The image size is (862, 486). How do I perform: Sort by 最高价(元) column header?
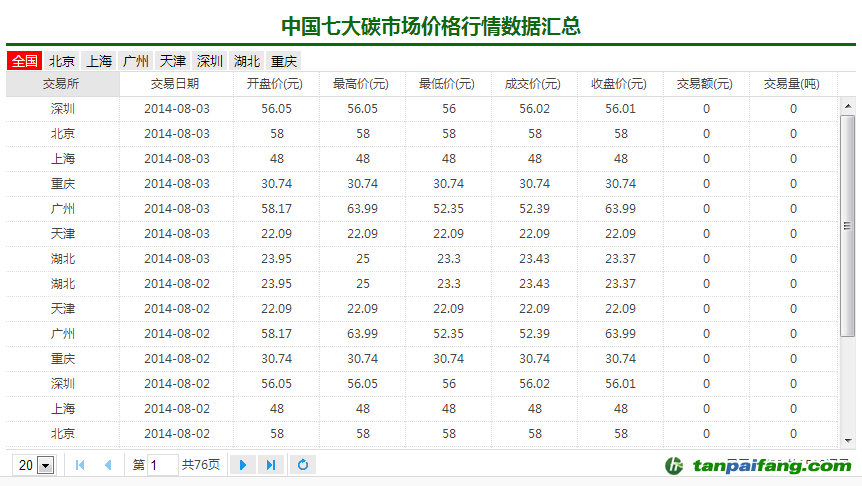click(362, 84)
